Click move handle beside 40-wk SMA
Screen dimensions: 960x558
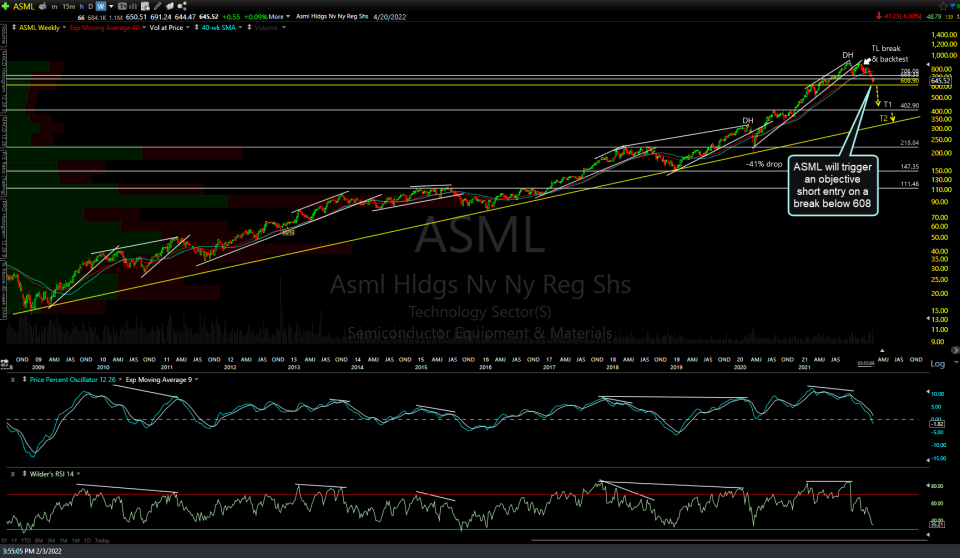(x=196, y=28)
